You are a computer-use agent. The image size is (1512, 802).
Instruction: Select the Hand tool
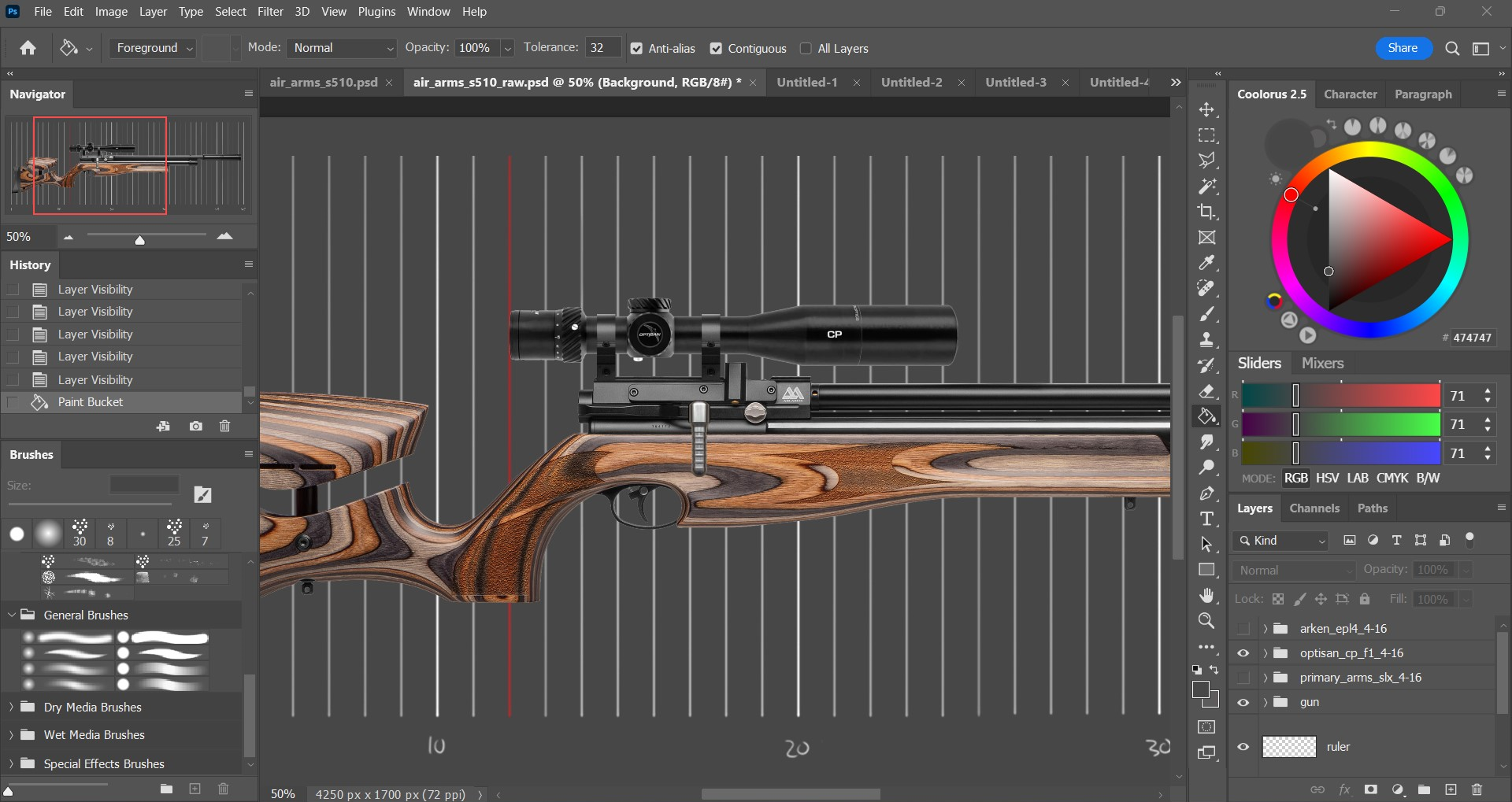tap(1206, 596)
